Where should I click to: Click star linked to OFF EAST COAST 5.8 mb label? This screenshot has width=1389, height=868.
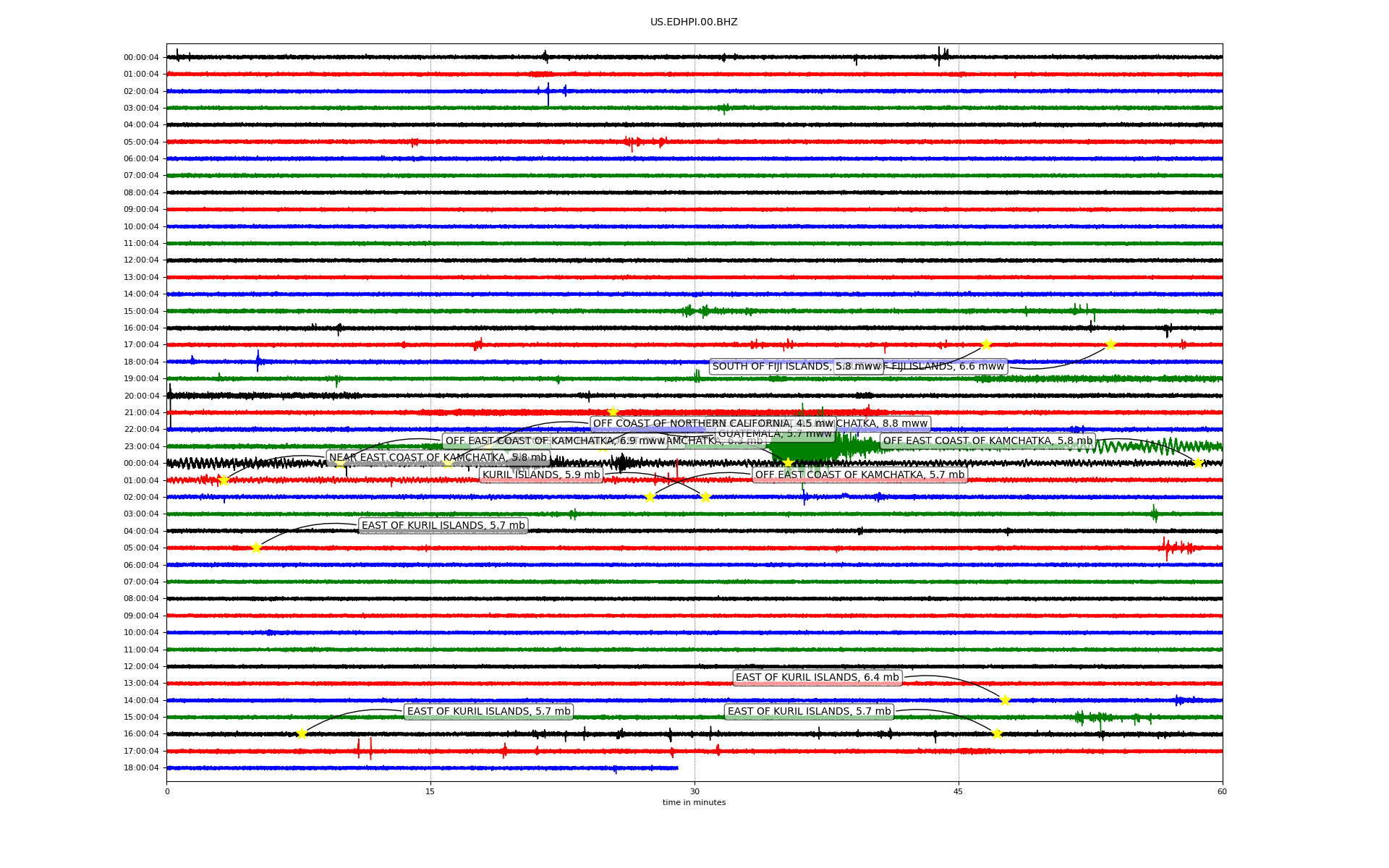coord(1197,463)
